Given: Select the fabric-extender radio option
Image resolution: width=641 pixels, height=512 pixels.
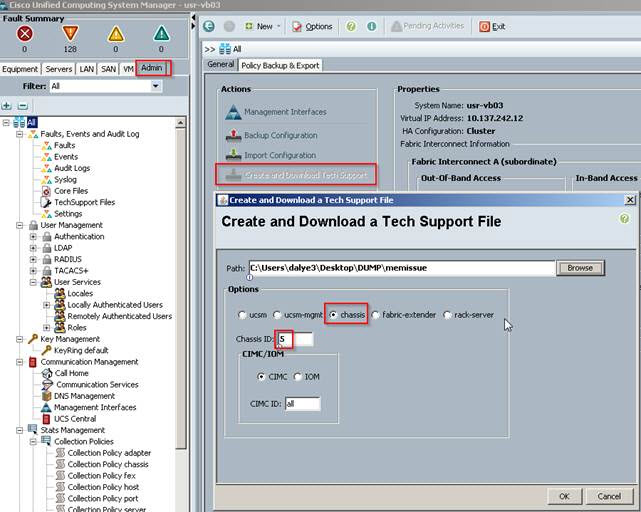Looking at the screenshot, I should point(376,315).
